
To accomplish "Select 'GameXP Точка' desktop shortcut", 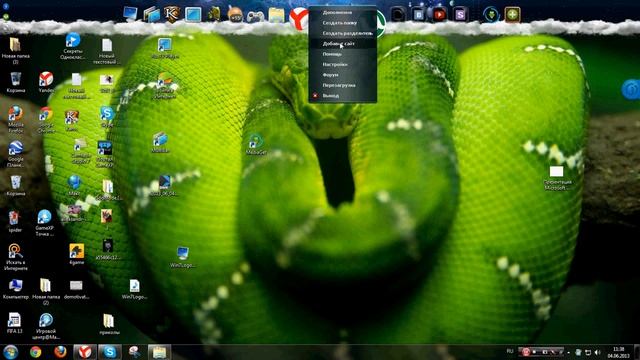I will coord(44,223).
